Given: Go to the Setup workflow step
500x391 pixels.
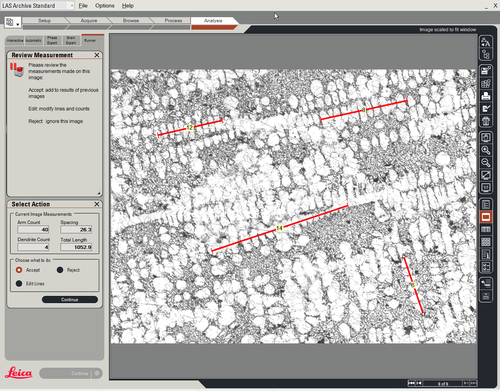Looking at the screenshot, I should [44, 21].
